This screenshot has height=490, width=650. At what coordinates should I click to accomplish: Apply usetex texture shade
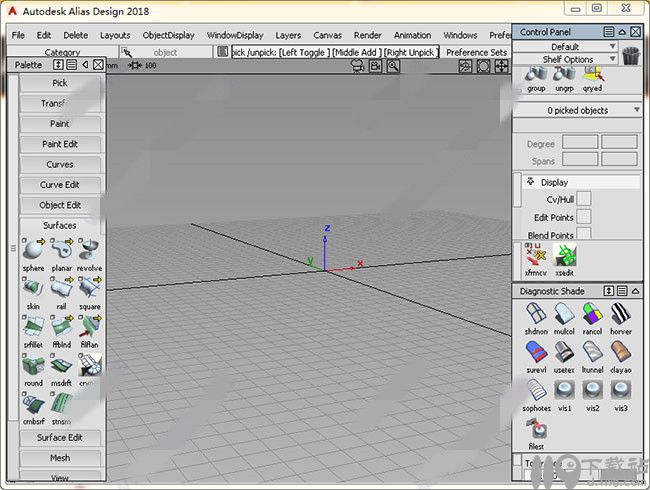point(564,352)
